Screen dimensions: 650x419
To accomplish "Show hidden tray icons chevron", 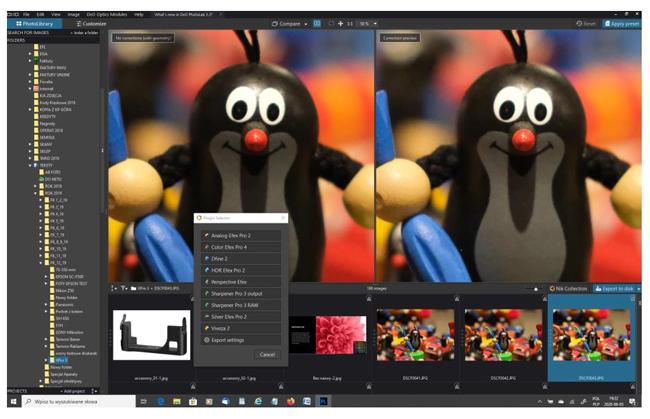I will pyautogui.click(x=540, y=401).
